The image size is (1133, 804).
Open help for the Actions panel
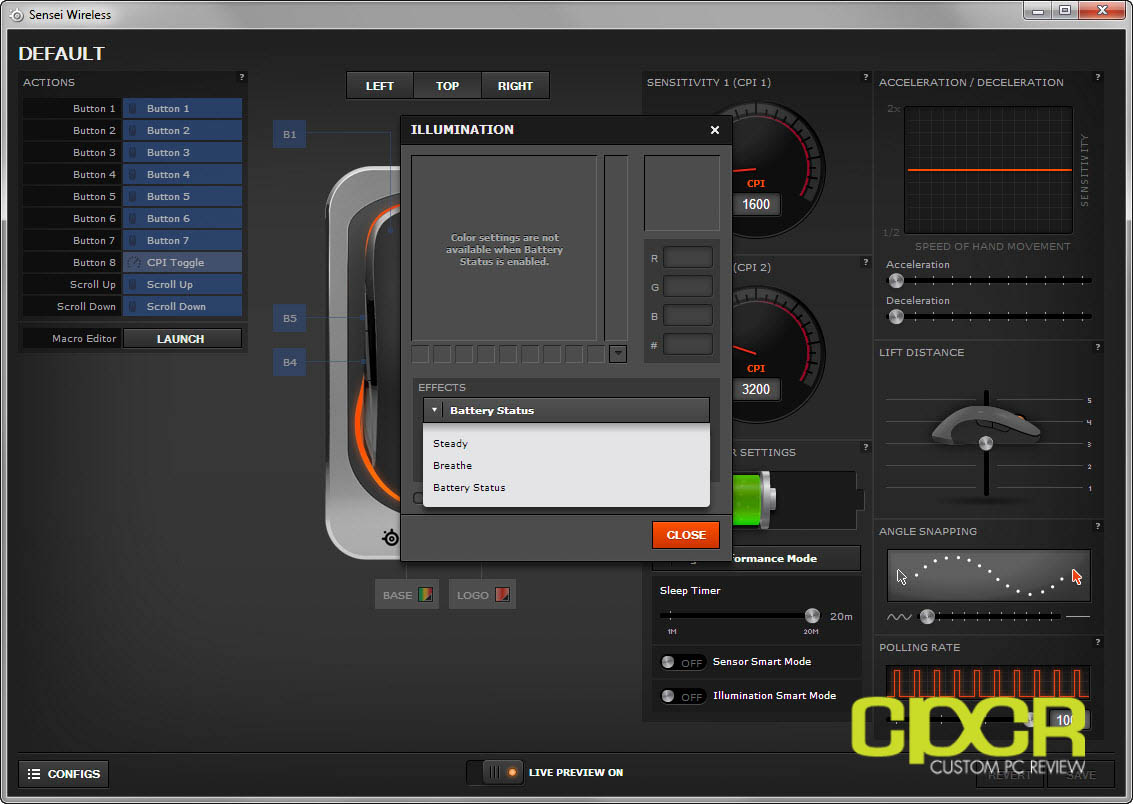[241, 77]
